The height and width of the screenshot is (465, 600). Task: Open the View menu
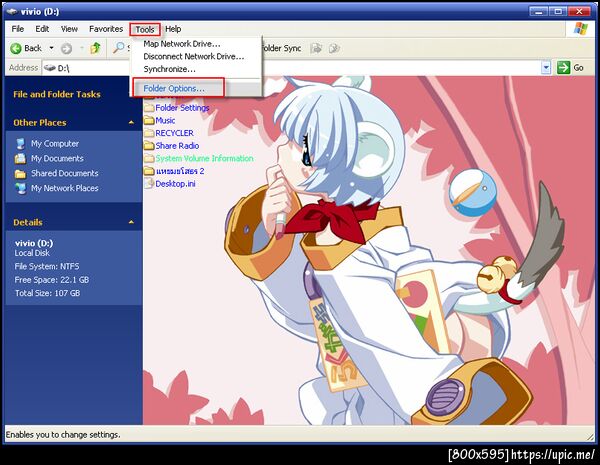(69, 29)
